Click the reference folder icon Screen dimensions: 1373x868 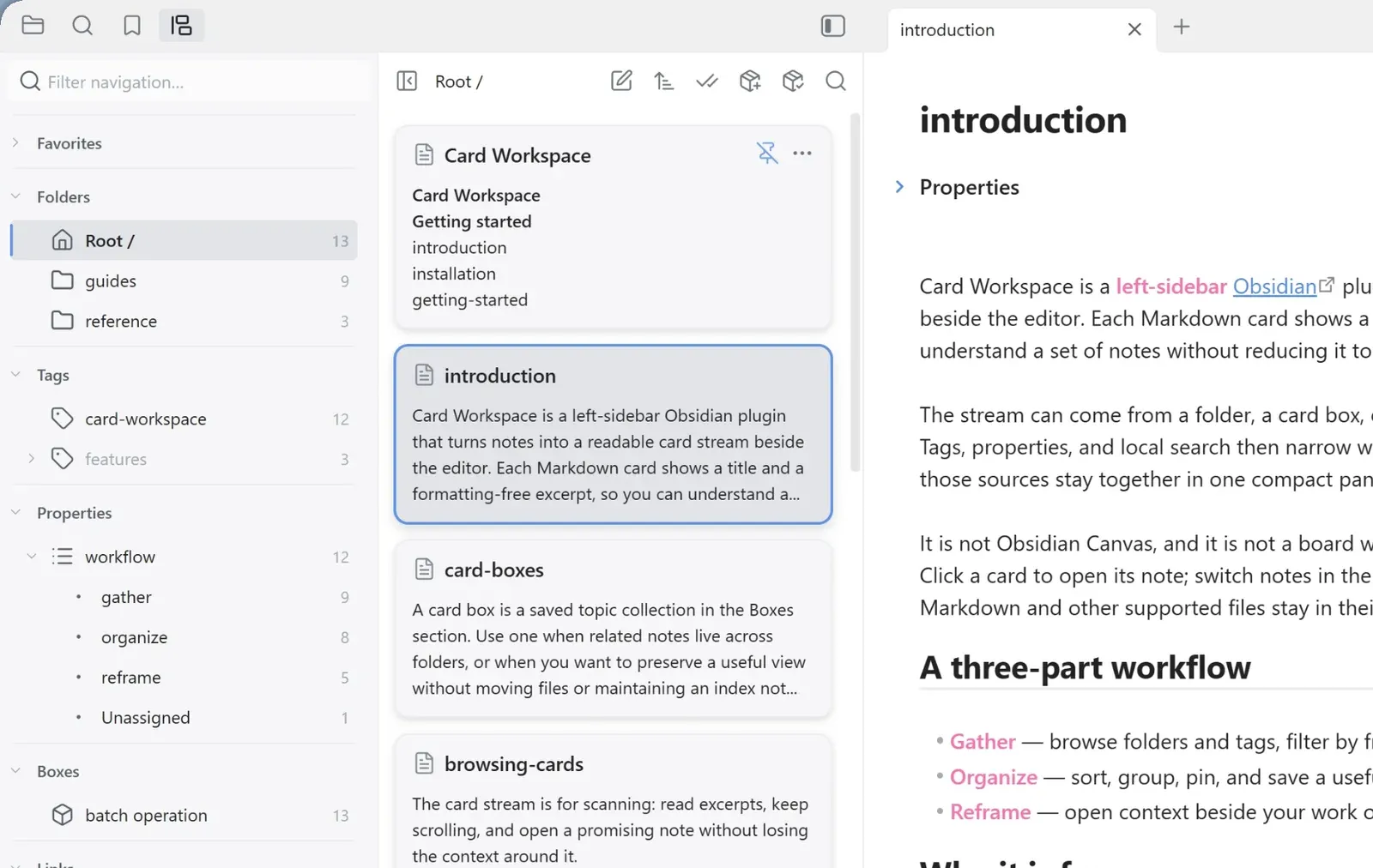[62, 321]
